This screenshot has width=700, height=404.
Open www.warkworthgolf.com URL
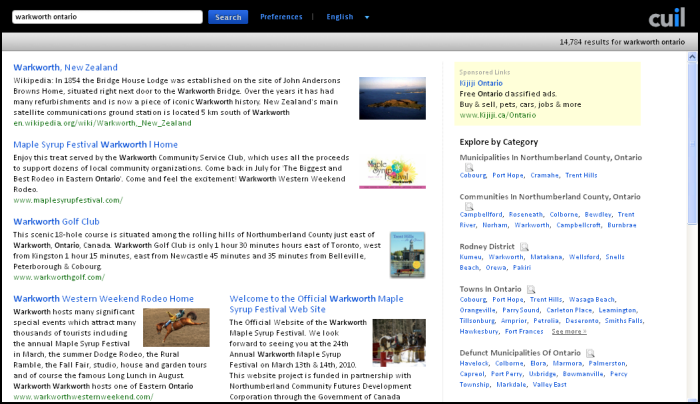59,277
